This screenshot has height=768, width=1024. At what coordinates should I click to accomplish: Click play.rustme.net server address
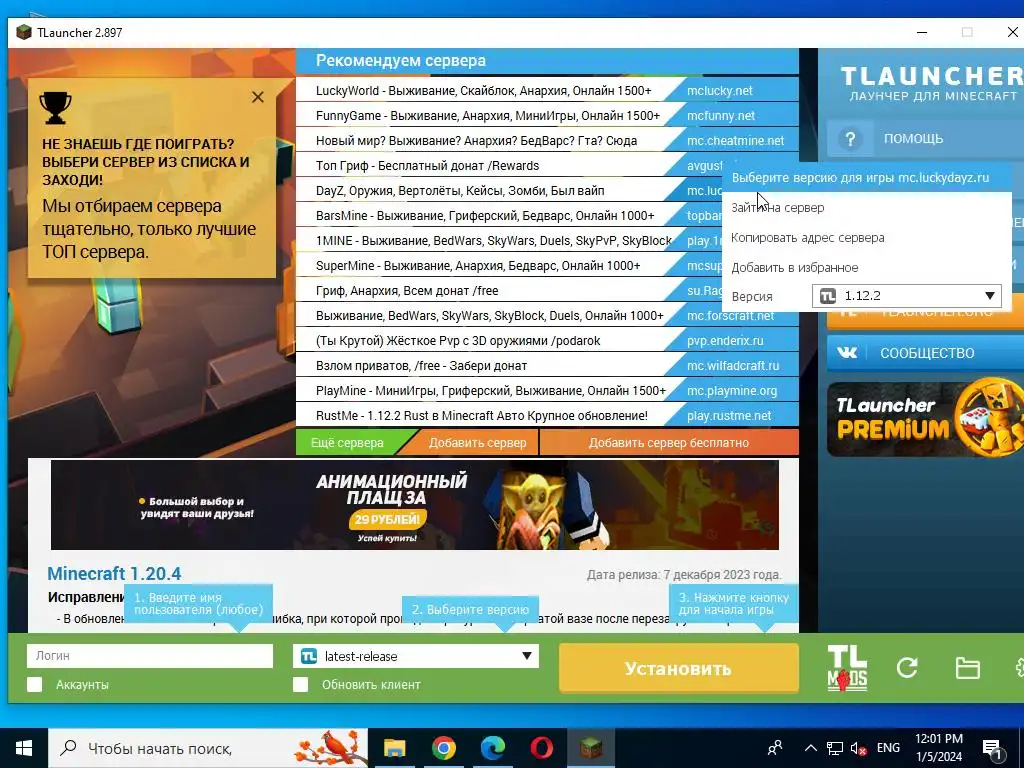point(729,416)
